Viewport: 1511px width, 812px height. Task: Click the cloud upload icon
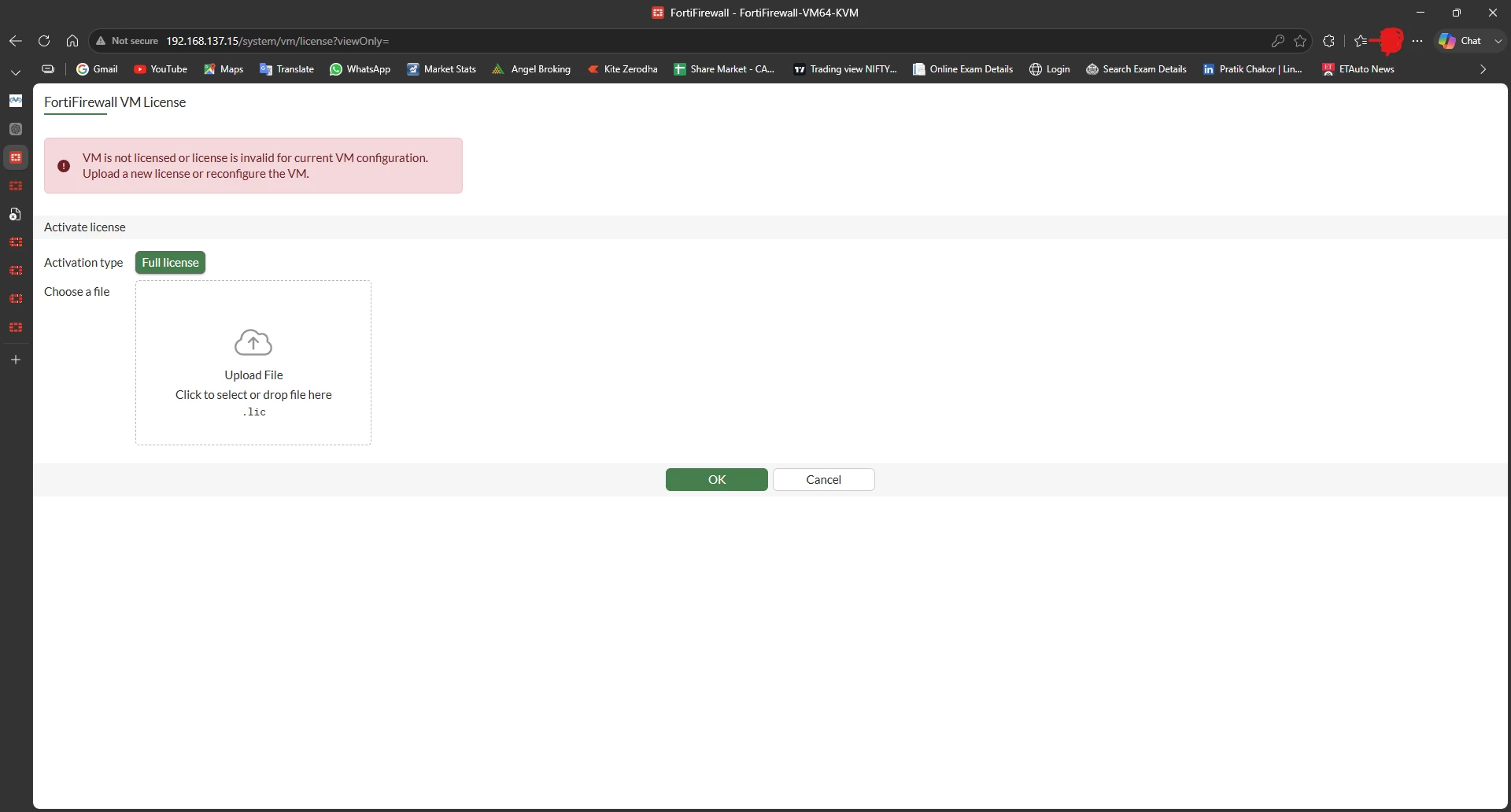click(x=253, y=342)
